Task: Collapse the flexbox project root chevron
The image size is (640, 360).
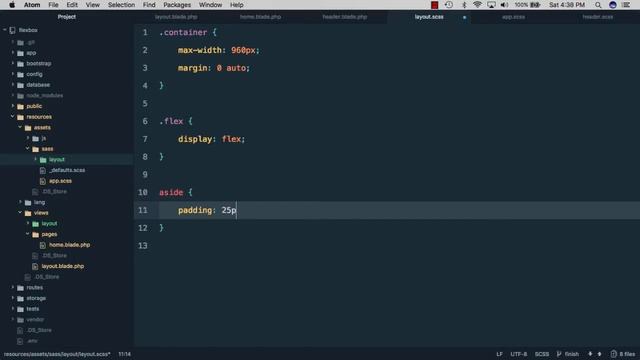Action: (5, 30)
